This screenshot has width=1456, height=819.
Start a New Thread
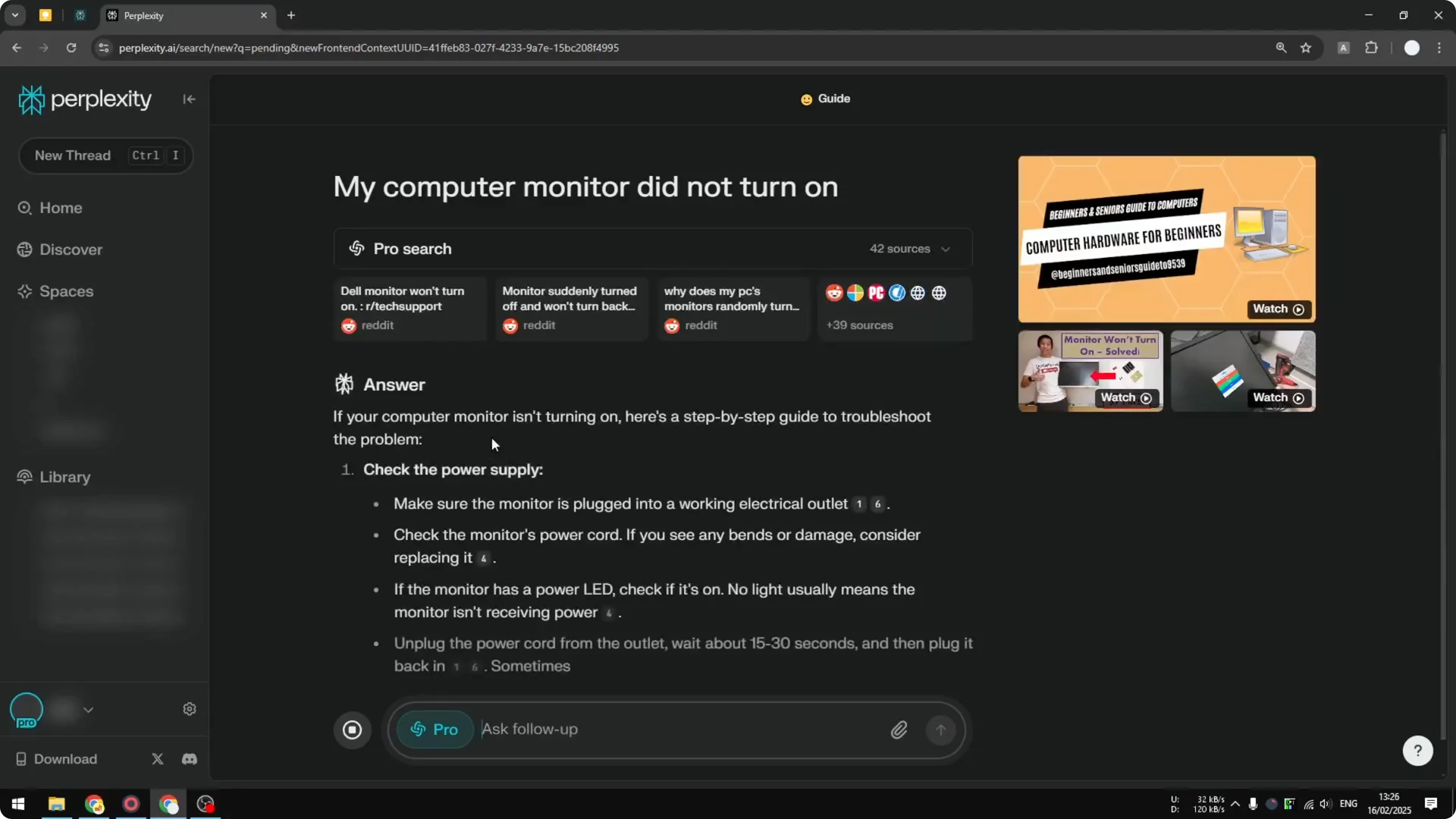point(72,155)
